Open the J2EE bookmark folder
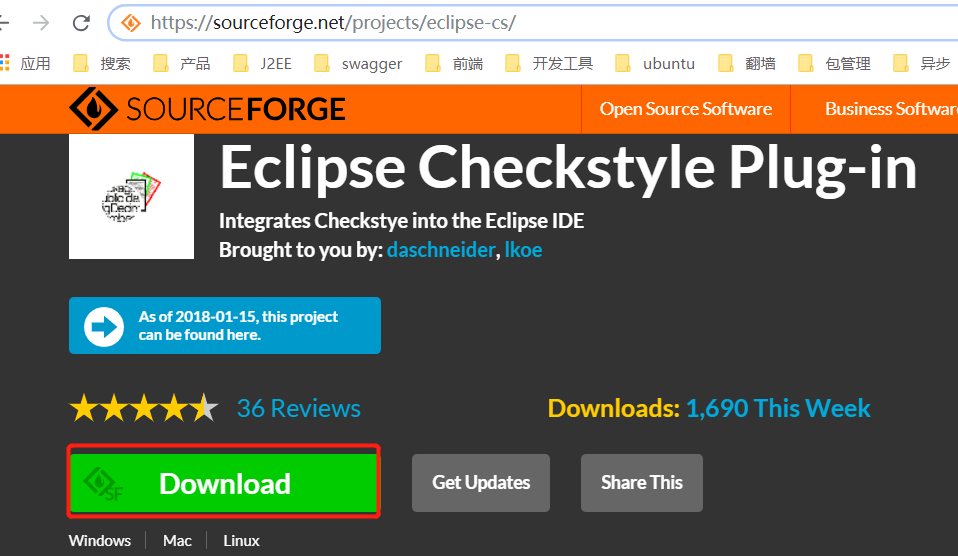 pyautogui.click(x=262, y=63)
